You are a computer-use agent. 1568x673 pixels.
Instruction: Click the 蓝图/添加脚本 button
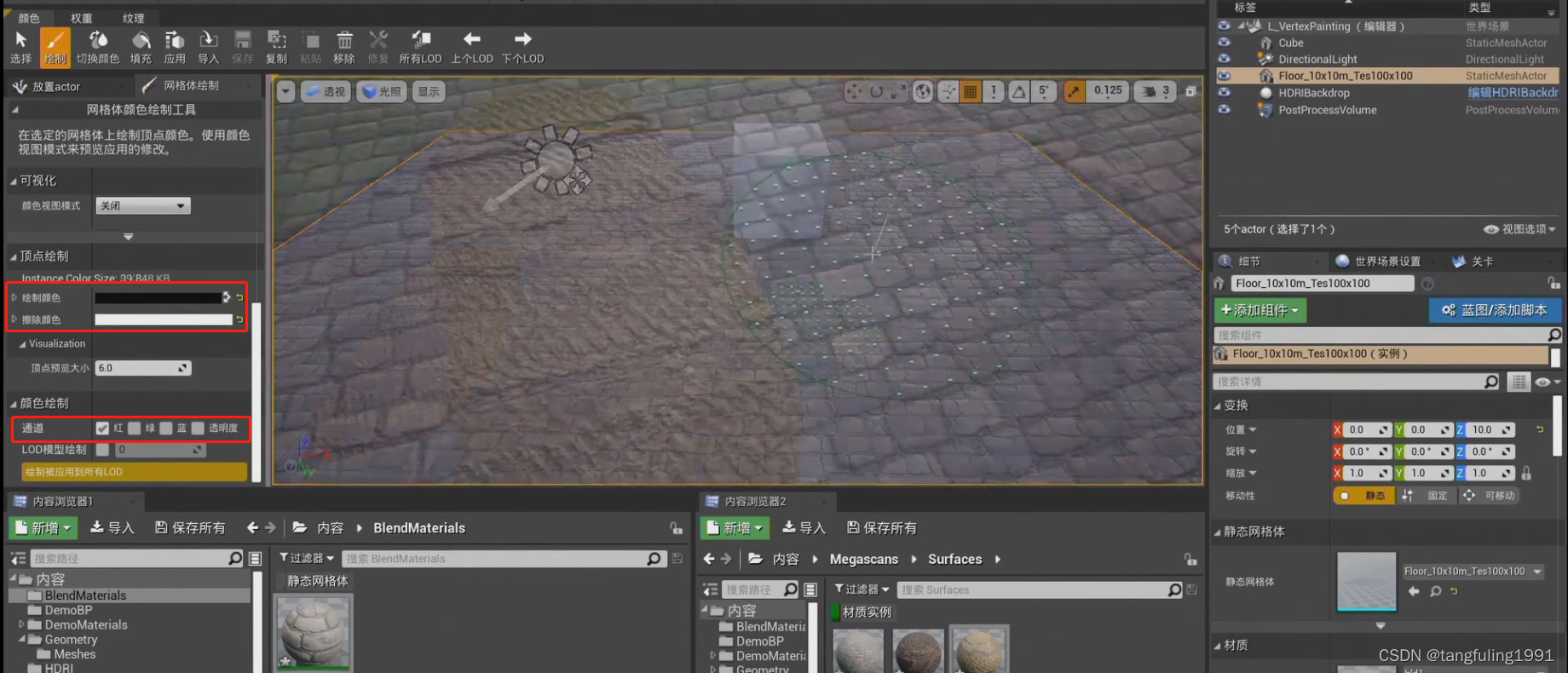pyautogui.click(x=1495, y=310)
